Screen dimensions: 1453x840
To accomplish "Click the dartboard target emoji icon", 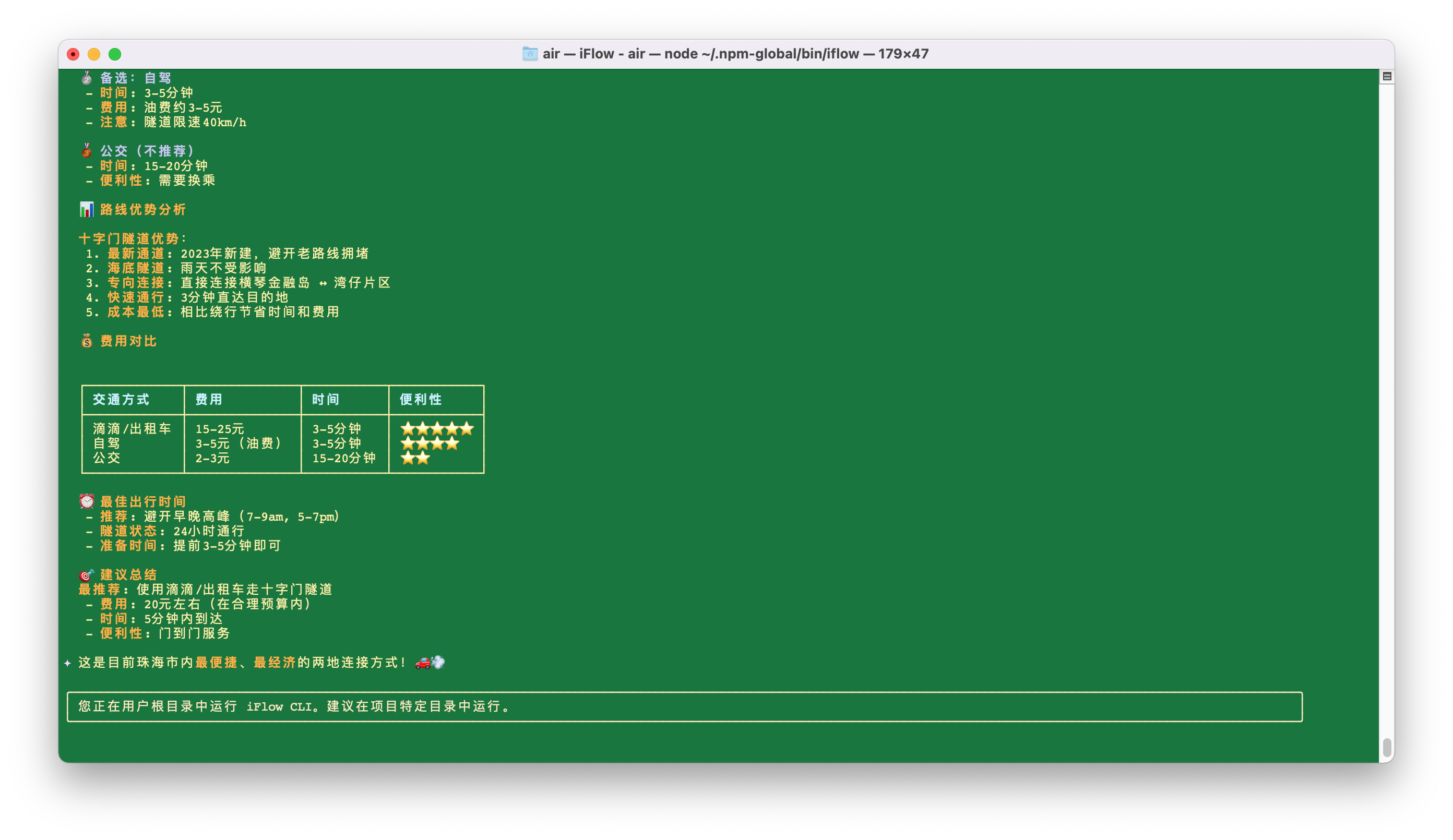I will click(87, 574).
